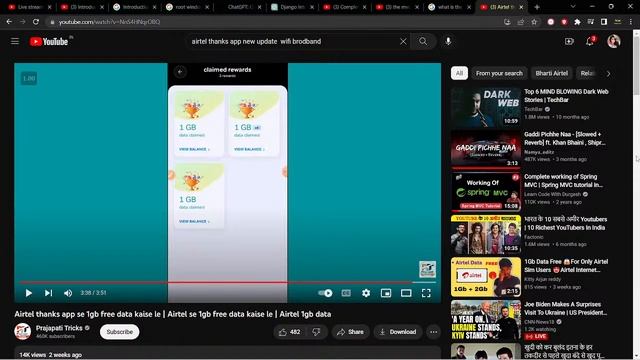Select the Related chip
Screen dimensions: 640x360
587,73
